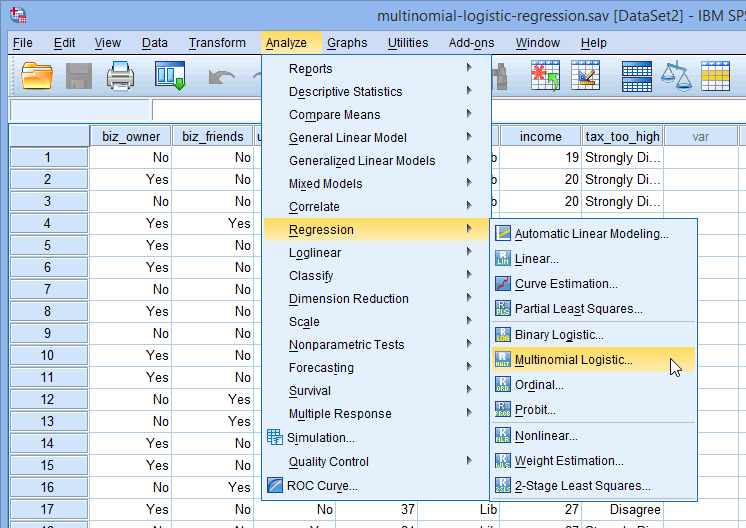Screen dimensions: 746x528
Task: Select Multinomial Logistic from Regression submenu
Action: 573,360
